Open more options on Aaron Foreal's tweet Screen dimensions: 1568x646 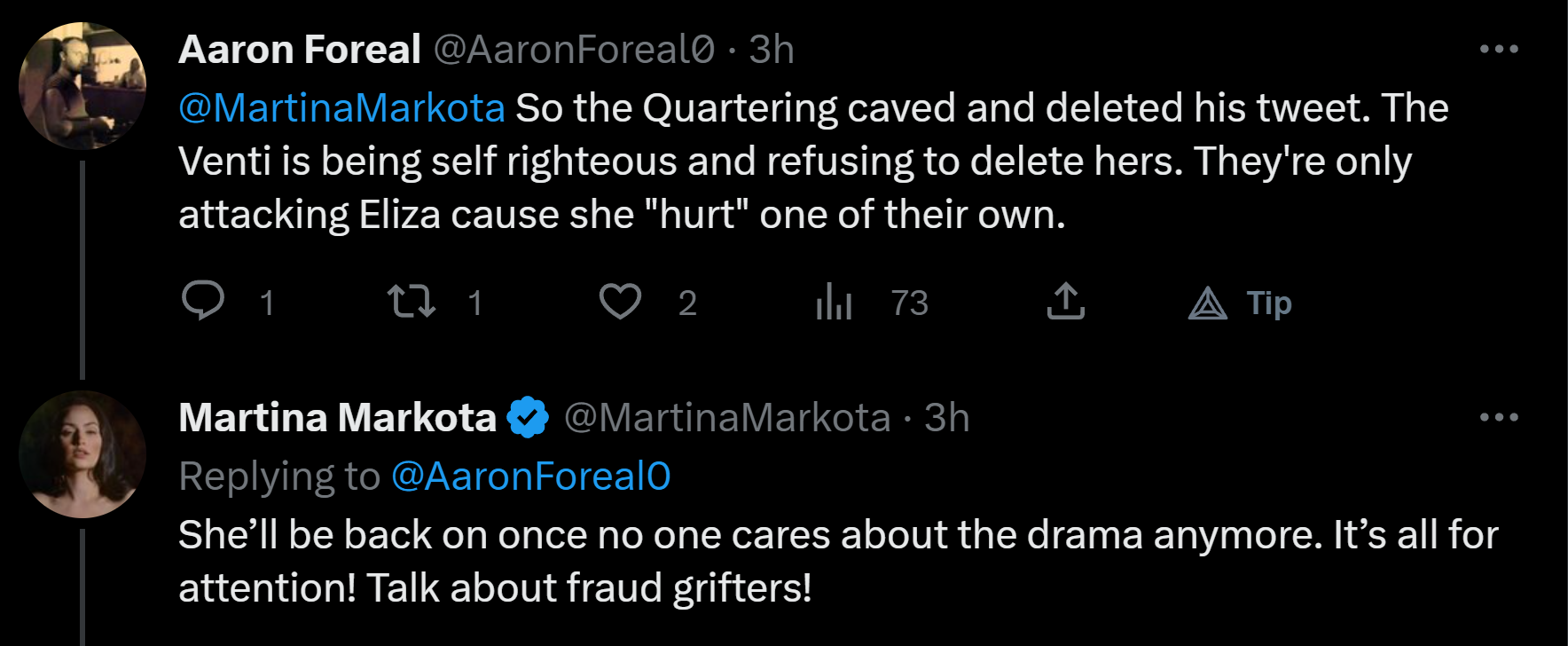tap(1499, 49)
